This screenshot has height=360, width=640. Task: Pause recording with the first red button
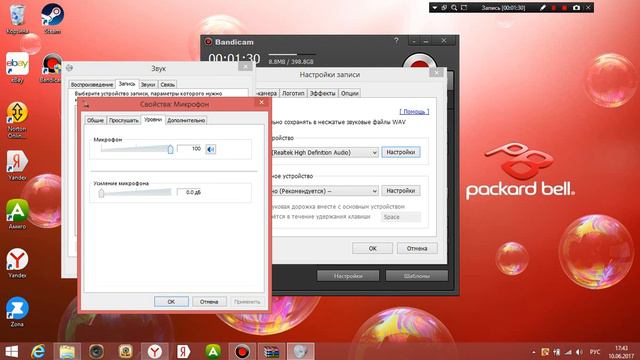[554, 8]
